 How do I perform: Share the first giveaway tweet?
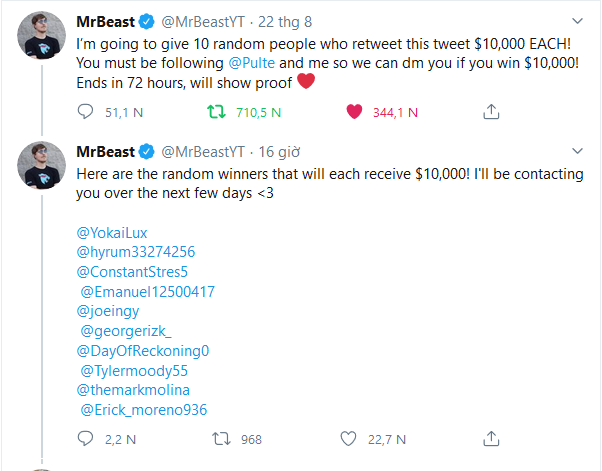491,113
